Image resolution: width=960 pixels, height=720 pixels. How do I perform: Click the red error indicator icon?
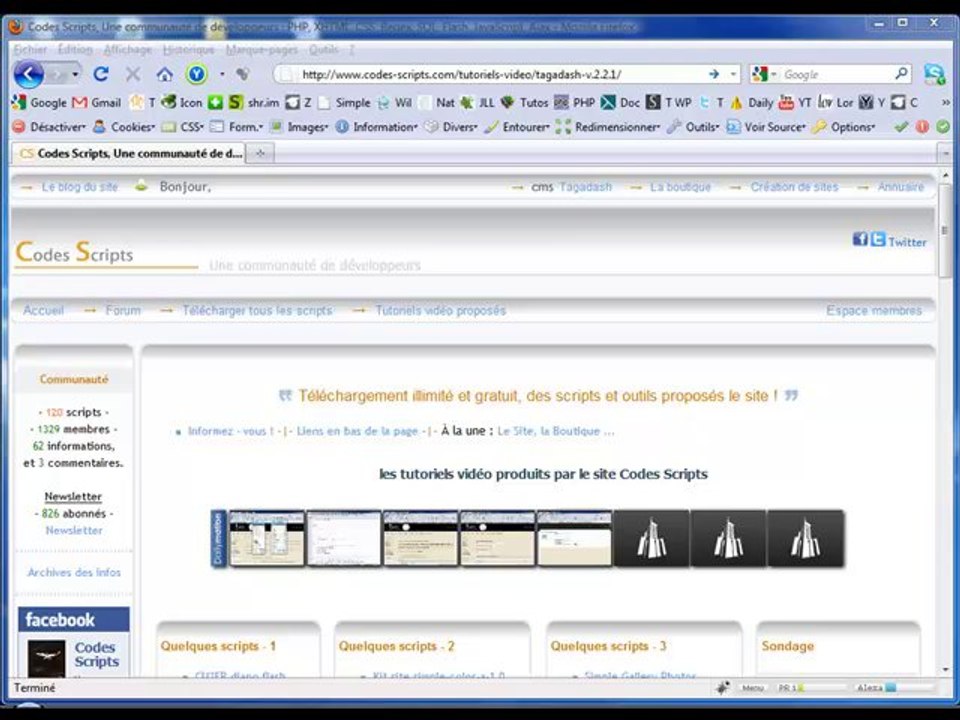[922, 127]
